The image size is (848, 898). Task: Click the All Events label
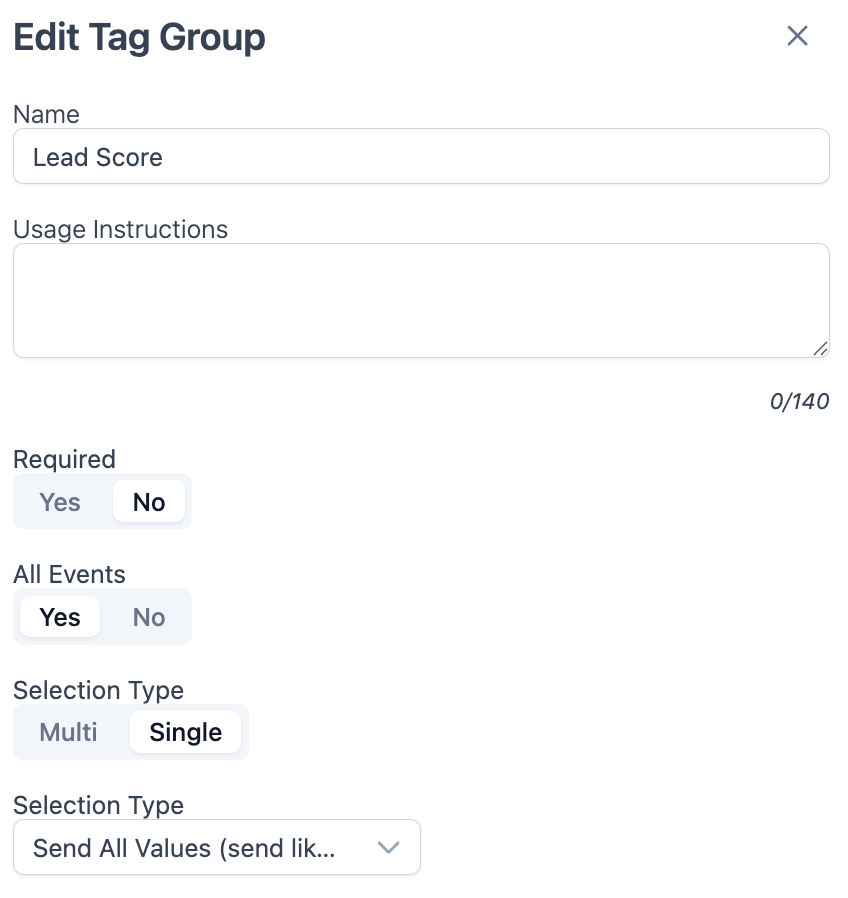pos(69,574)
